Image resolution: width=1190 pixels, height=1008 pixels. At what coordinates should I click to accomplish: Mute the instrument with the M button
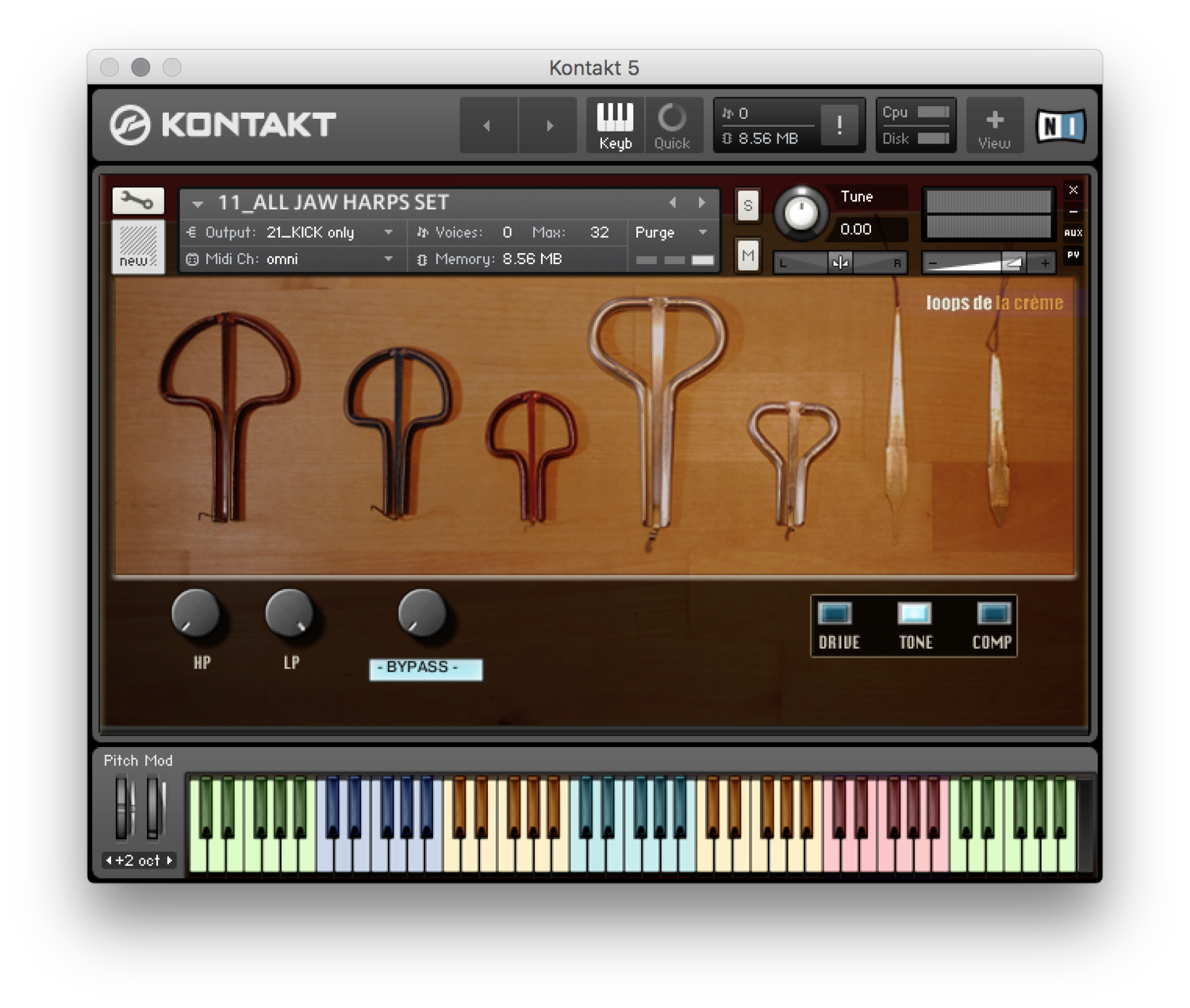pos(746,255)
